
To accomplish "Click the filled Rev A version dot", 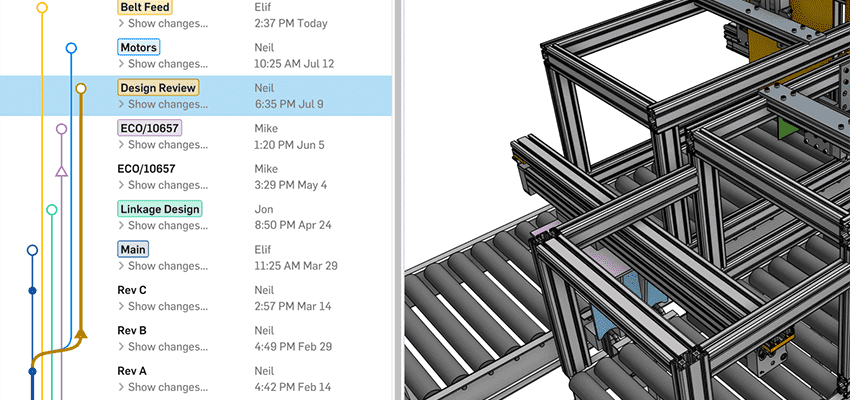I will tap(32, 372).
